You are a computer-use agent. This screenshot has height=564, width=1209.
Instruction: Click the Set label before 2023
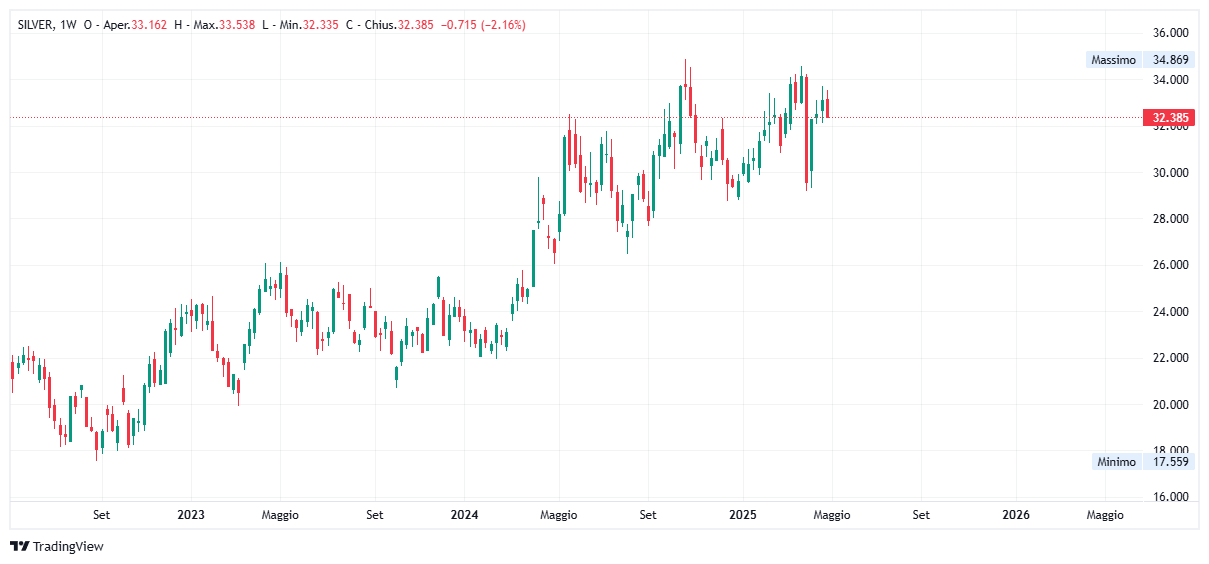coord(101,515)
